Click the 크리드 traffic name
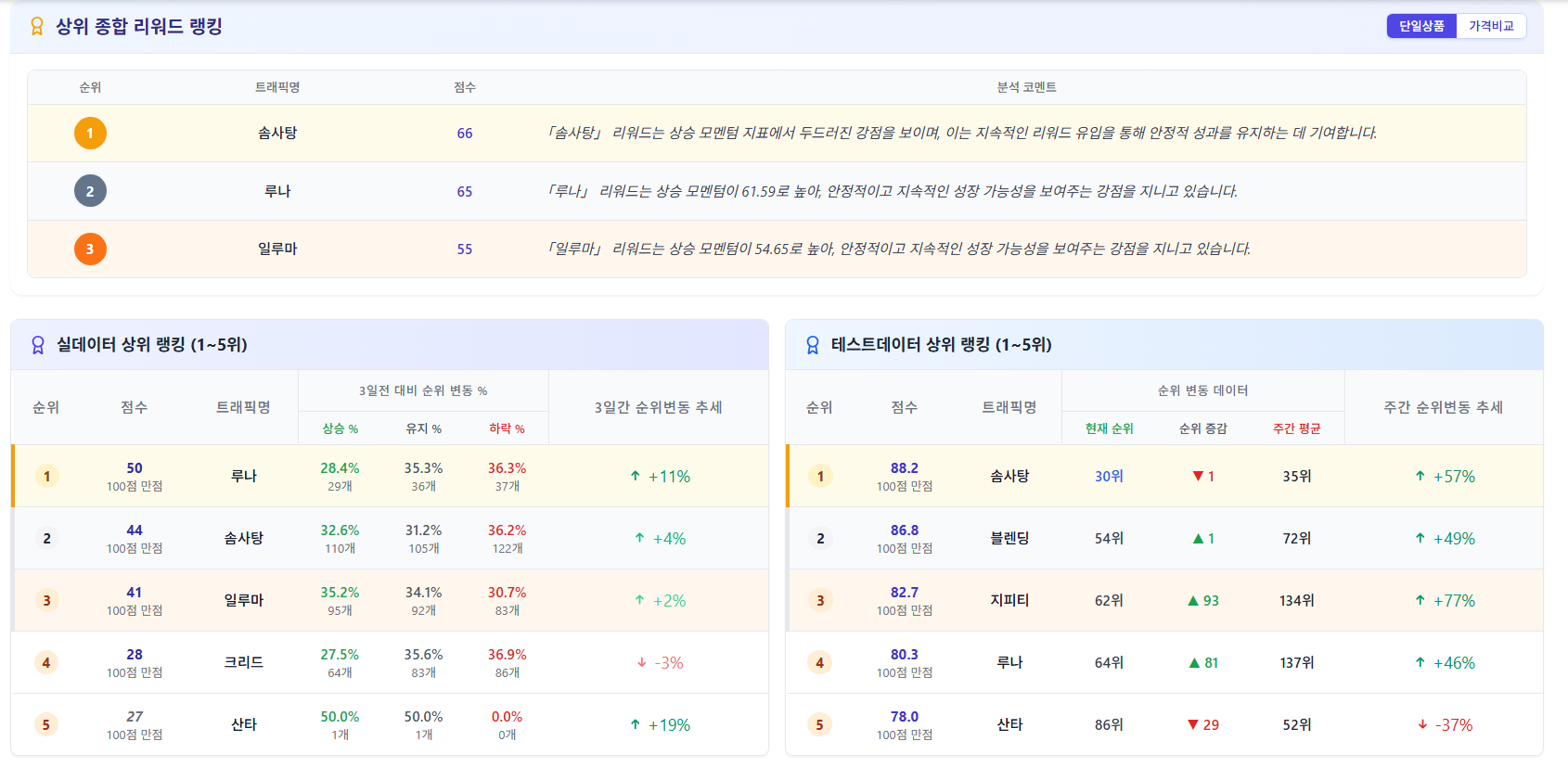Viewport: 1568px width, 767px height. click(244, 662)
